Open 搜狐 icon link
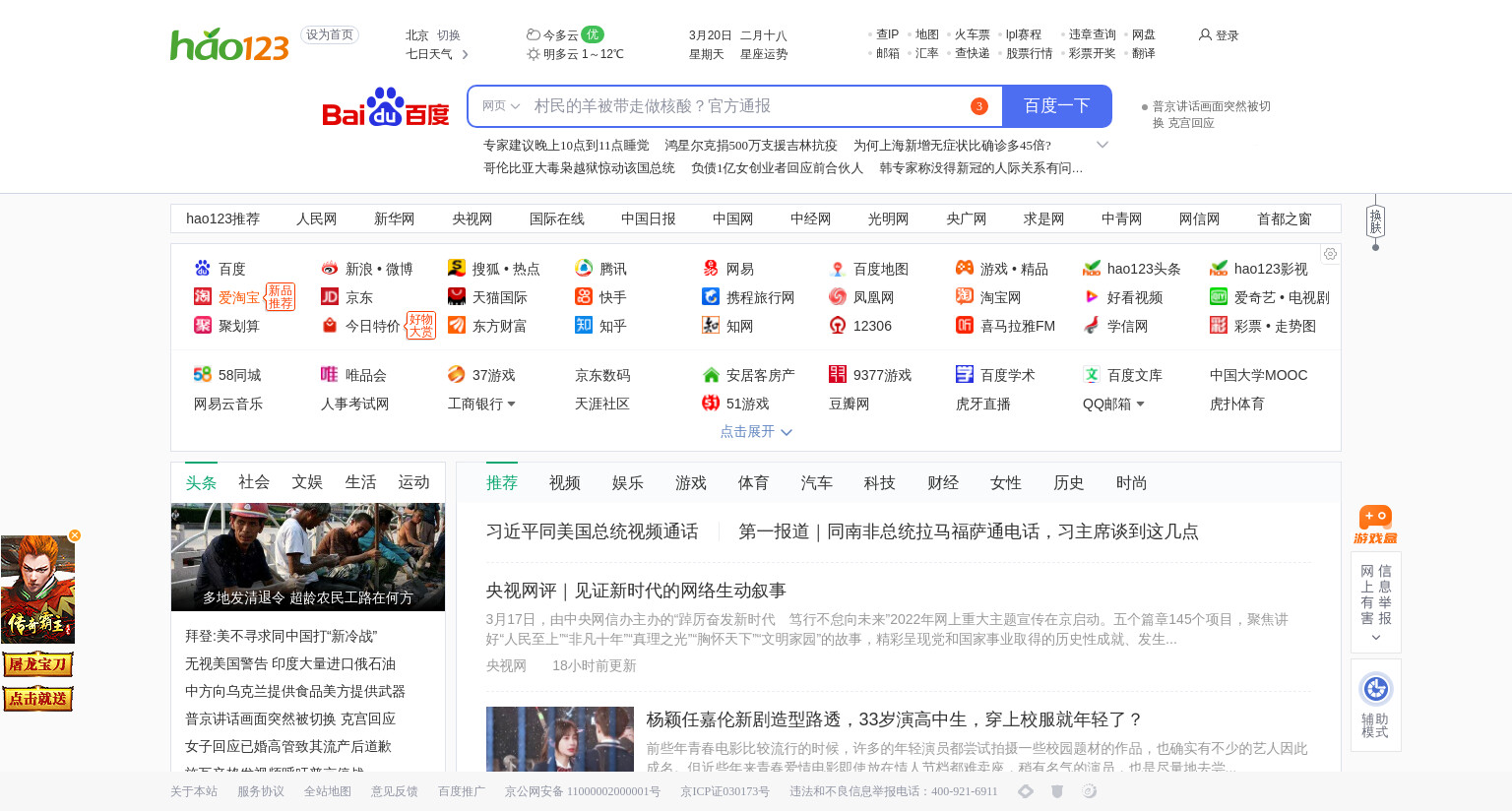The width and height of the screenshot is (1512, 811). 457,268
